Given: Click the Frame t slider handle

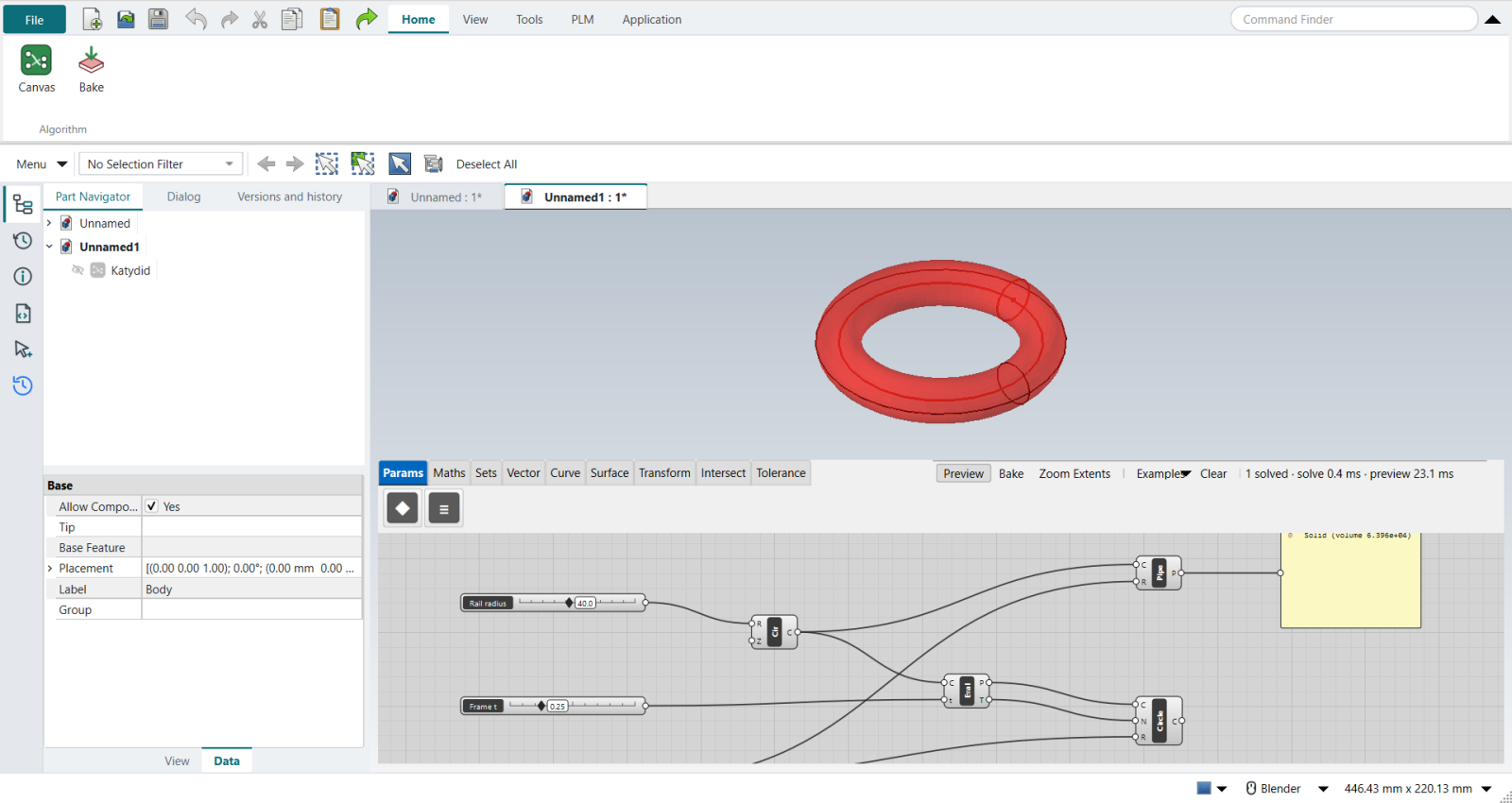Looking at the screenshot, I should tap(541, 706).
